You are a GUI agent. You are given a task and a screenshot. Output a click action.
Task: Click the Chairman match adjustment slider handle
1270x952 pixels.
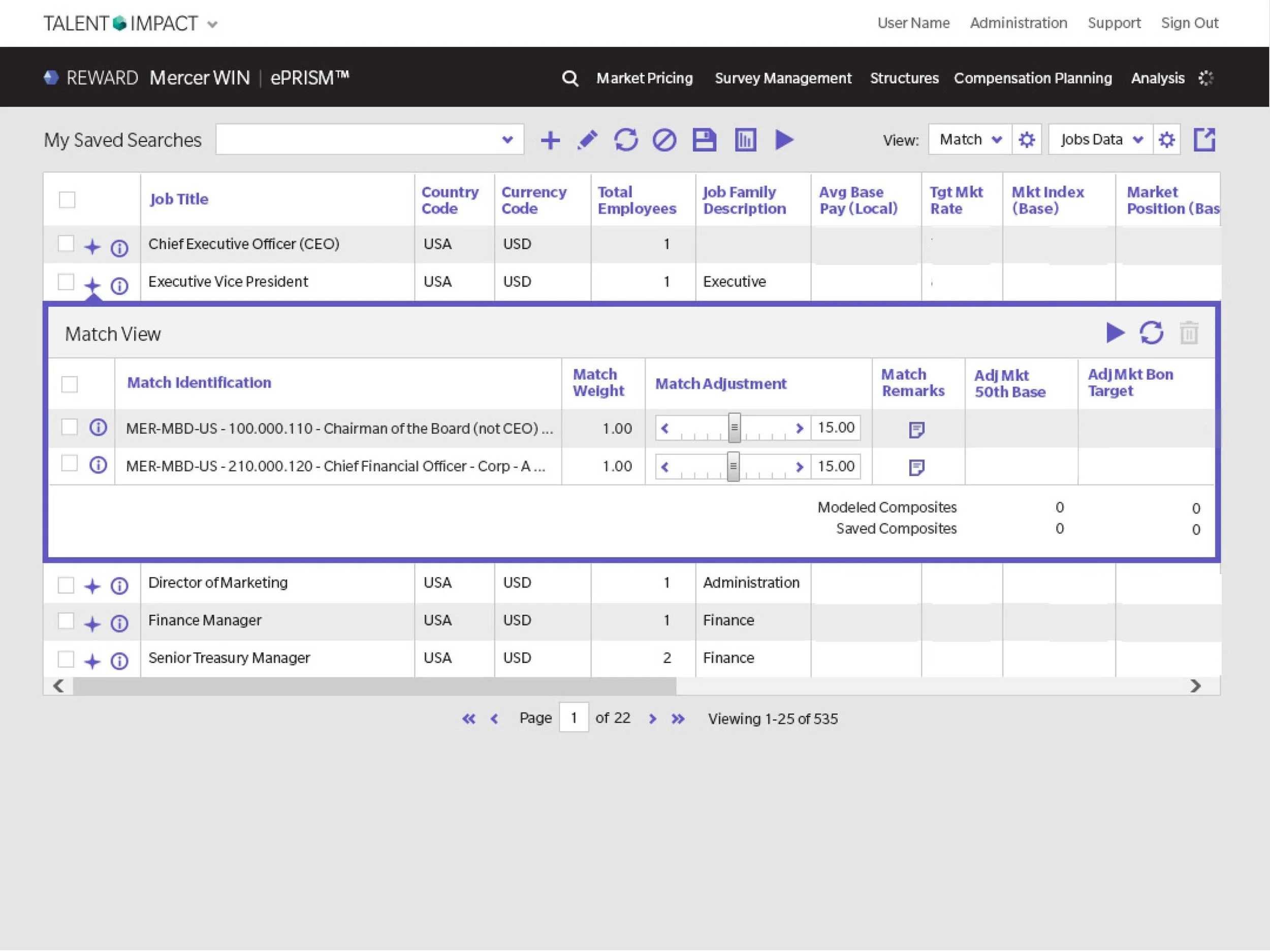click(x=734, y=428)
